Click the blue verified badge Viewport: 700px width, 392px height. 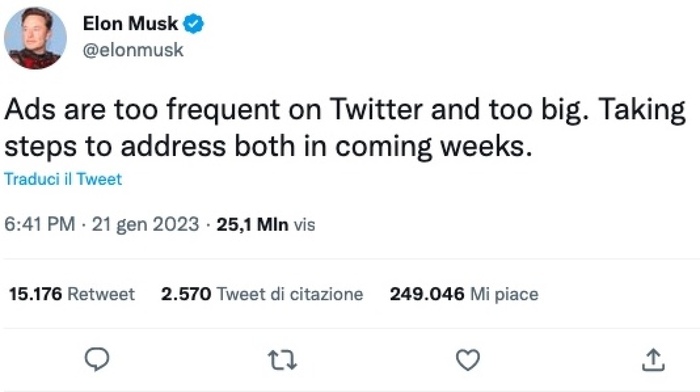194,24
